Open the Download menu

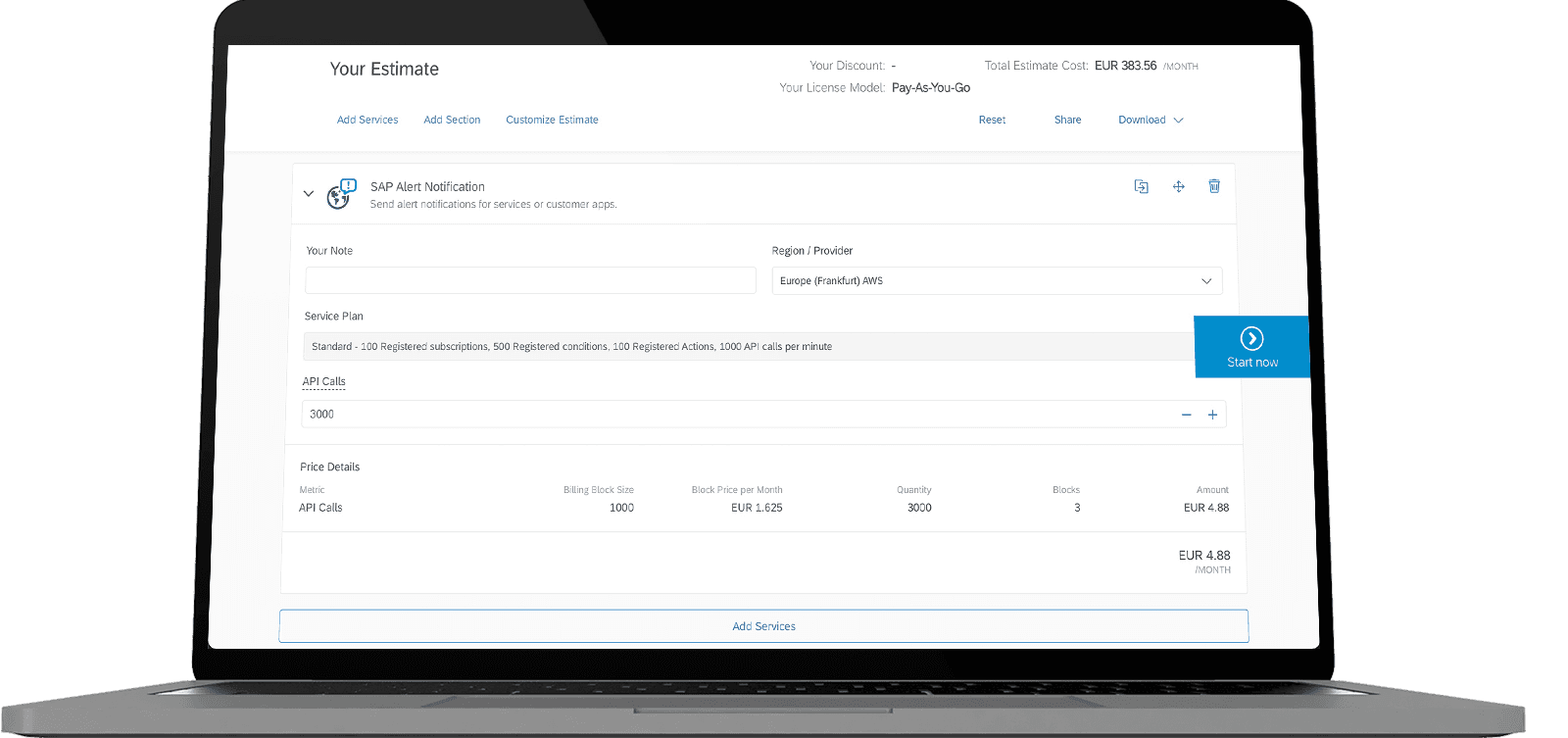point(1151,120)
